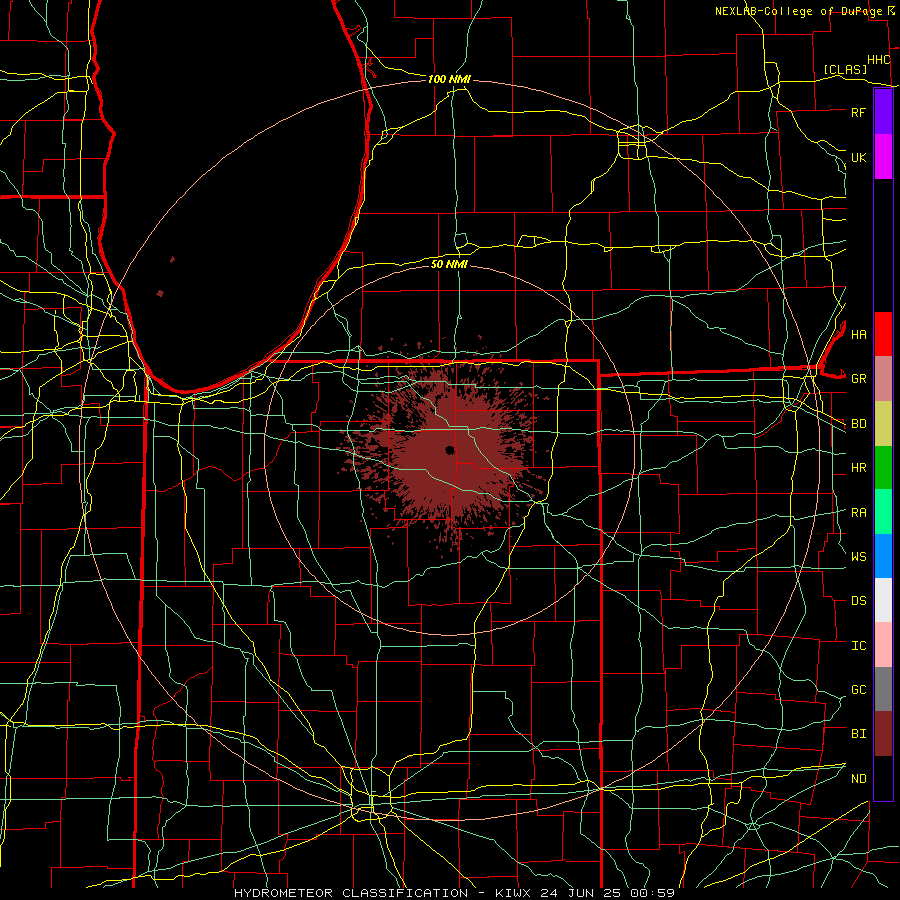Click the KIWX station identifier
The image size is (900, 900).
[514, 893]
